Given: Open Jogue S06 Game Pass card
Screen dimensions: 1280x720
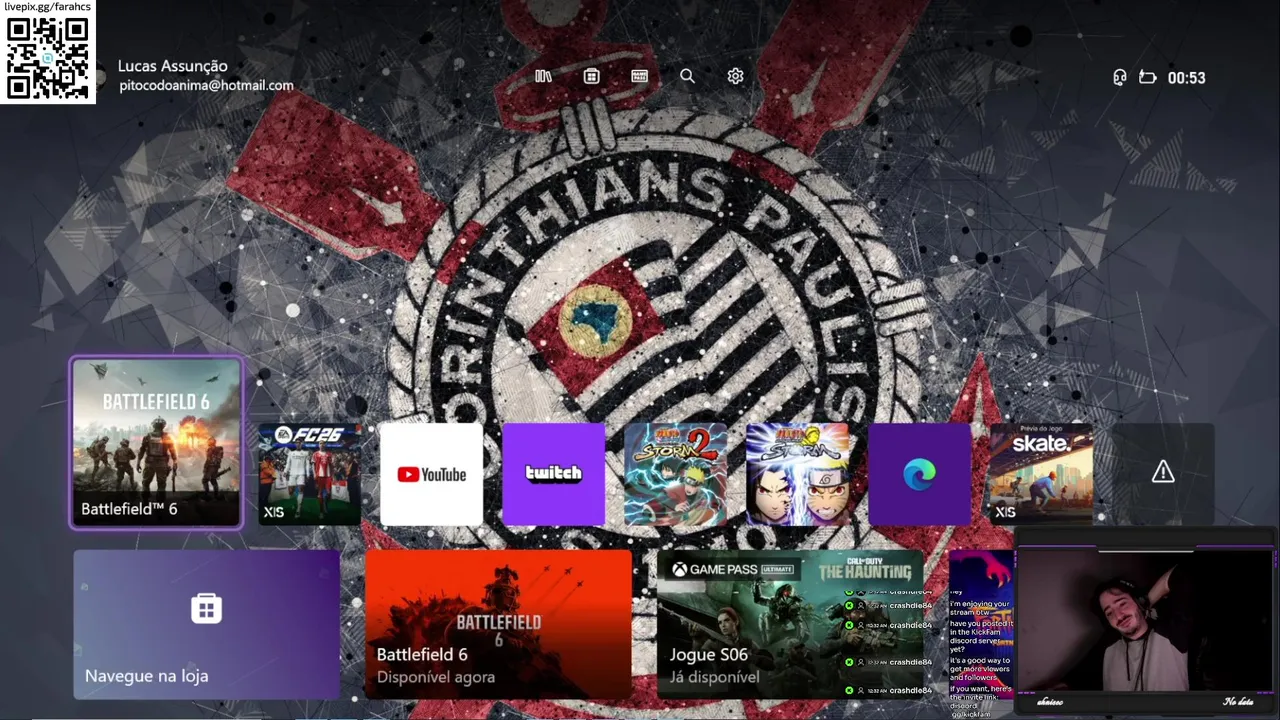Looking at the screenshot, I should (x=790, y=624).
